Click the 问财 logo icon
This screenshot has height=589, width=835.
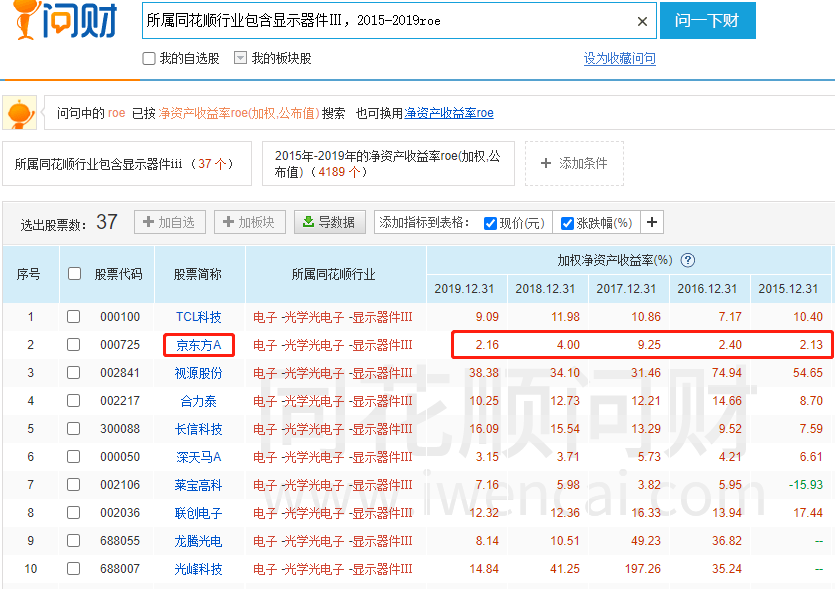[65, 20]
